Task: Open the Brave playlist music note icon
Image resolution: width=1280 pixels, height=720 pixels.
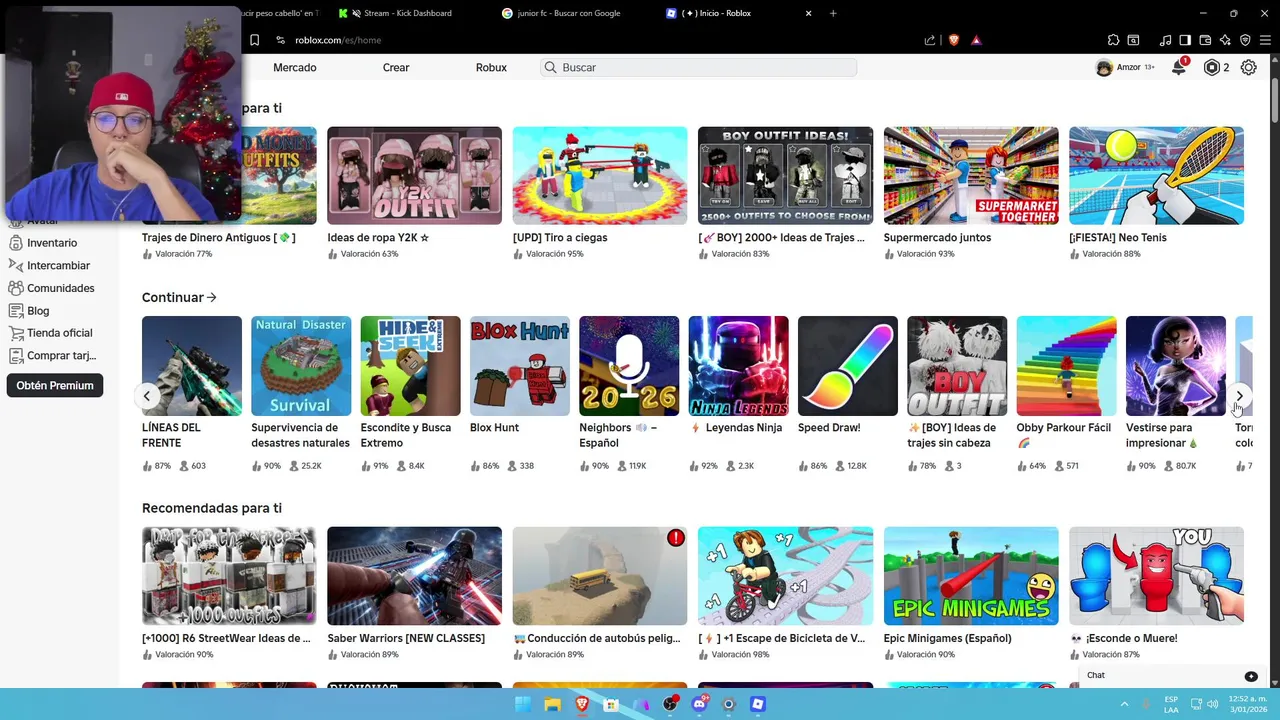Action: pos(1165,40)
